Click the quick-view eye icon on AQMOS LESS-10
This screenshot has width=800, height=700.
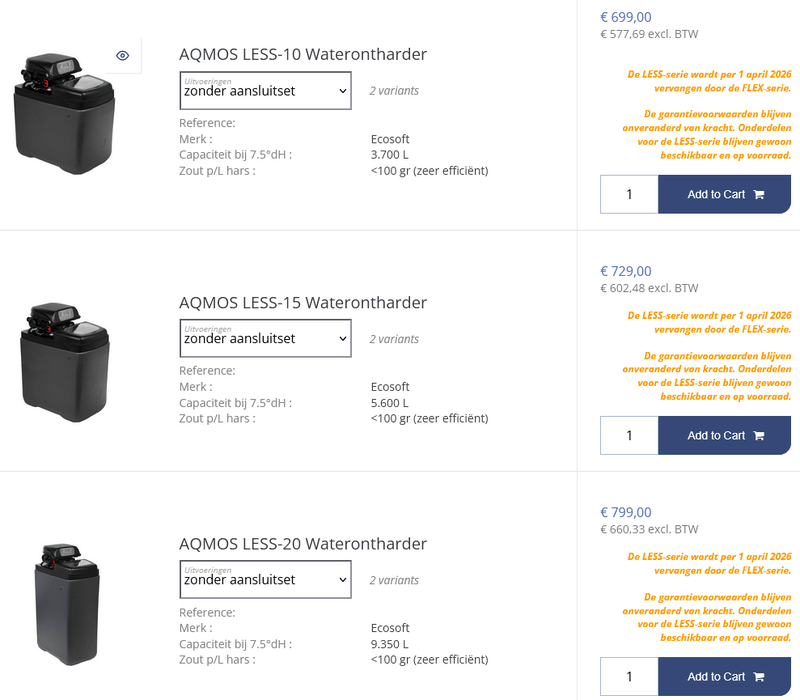click(122, 55)
